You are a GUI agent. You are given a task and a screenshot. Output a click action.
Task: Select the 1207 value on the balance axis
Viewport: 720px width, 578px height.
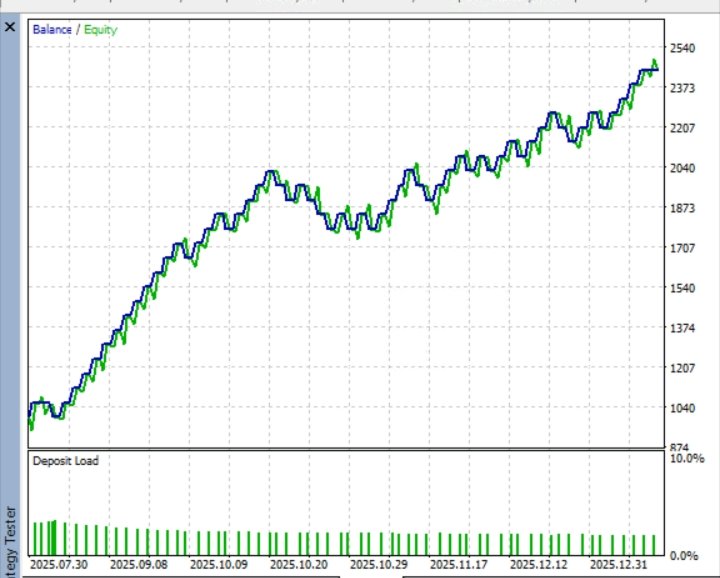pyautogui.click(x=682, y=368)
